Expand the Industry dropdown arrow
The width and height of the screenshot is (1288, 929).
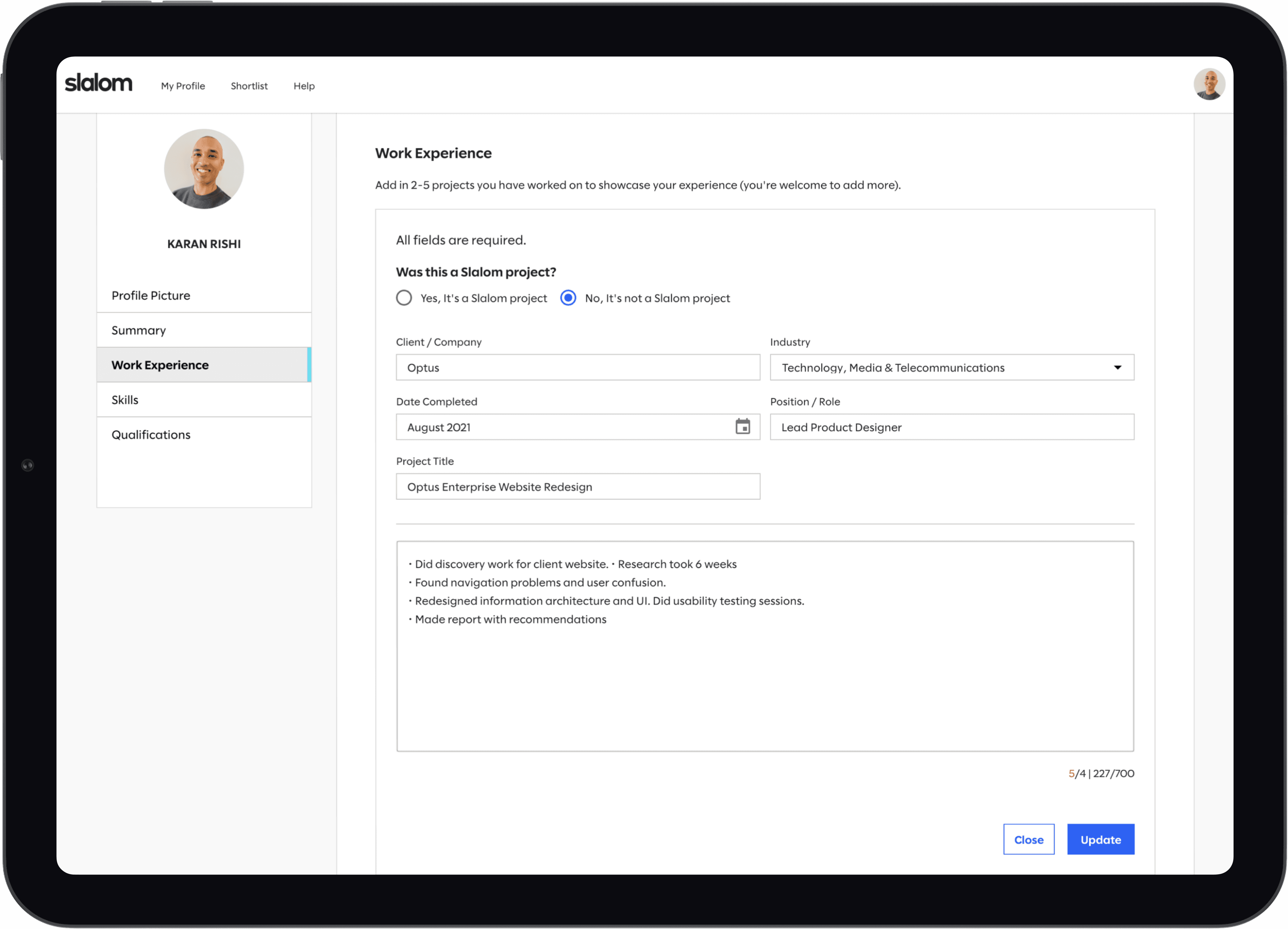[1117, 367]
